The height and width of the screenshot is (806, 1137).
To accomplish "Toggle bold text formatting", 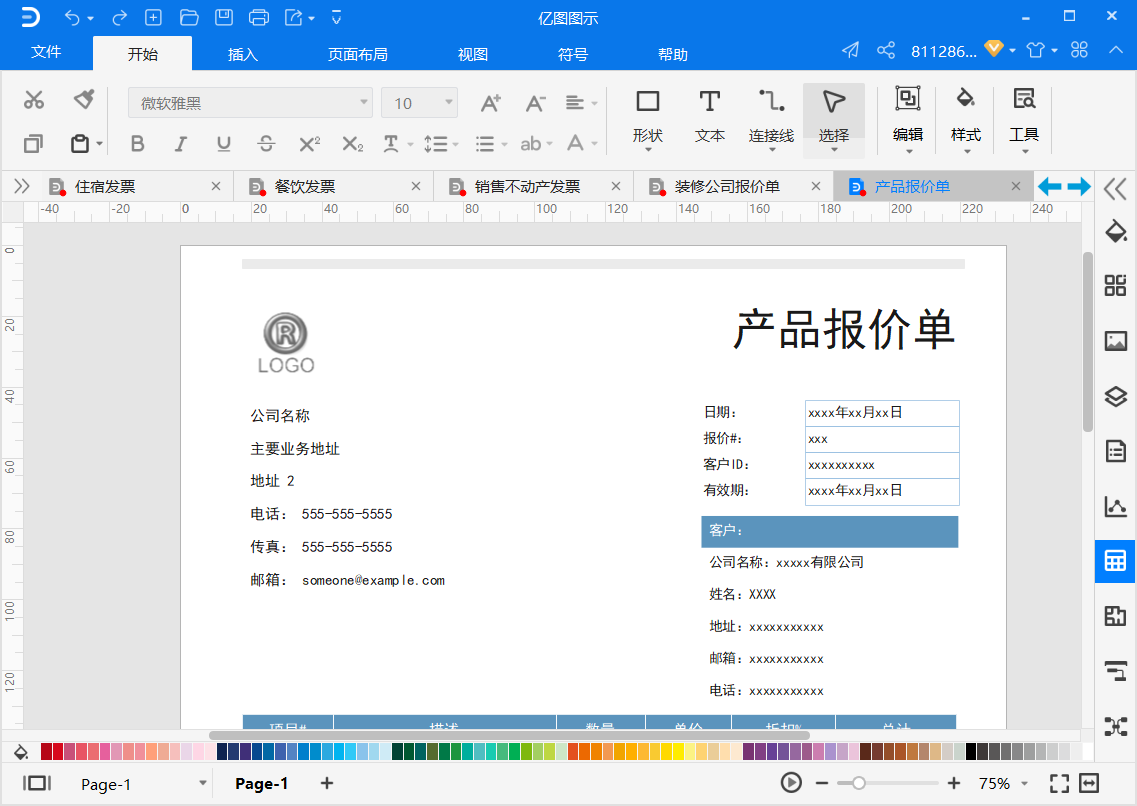I will (x=137, y=144).
